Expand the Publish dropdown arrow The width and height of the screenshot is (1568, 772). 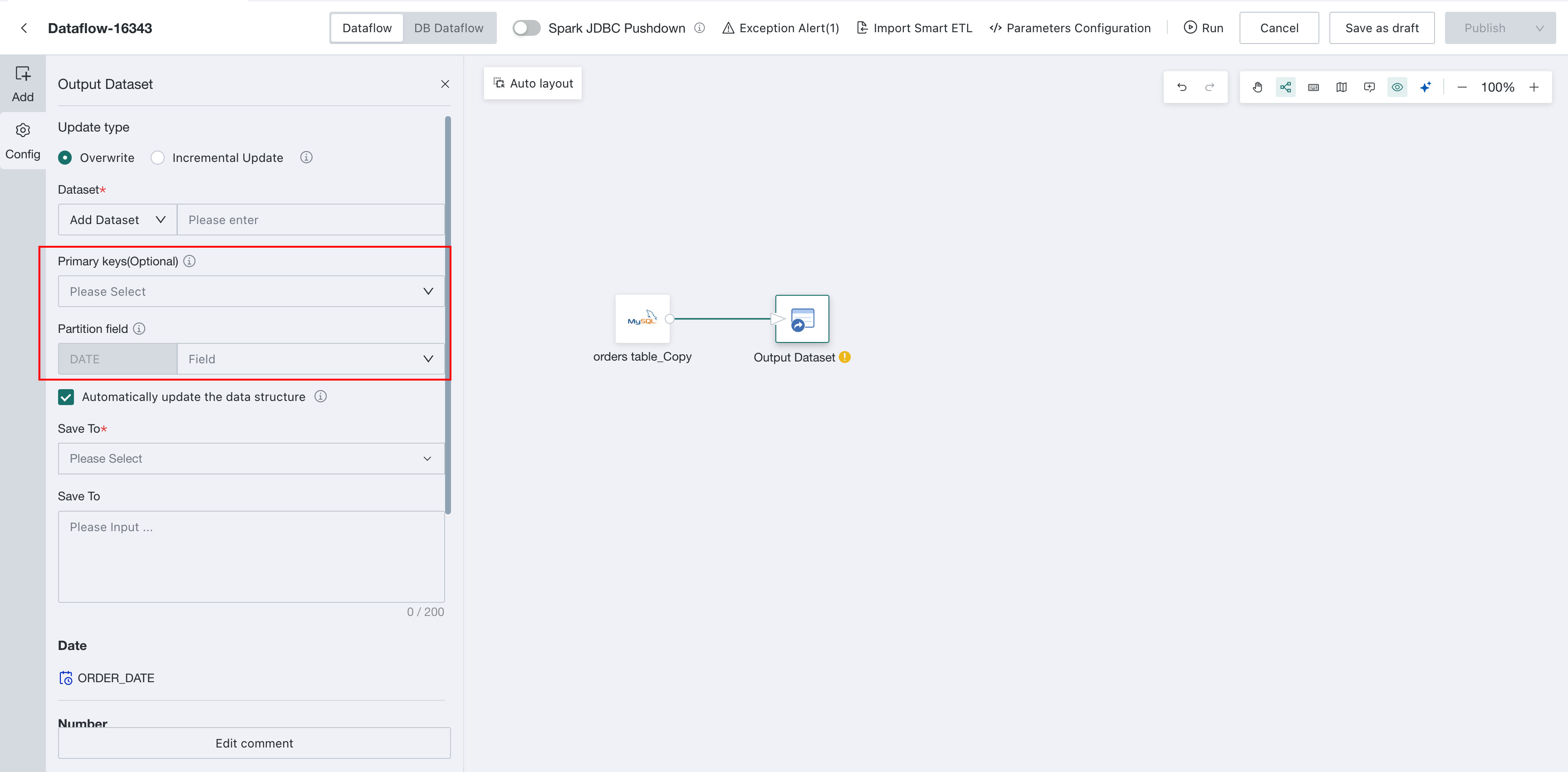1539,28
